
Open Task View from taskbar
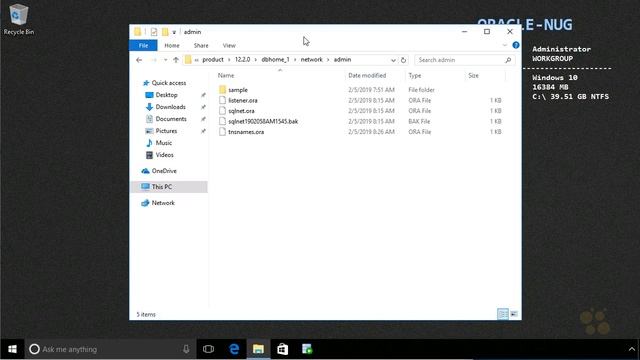(209, 349)
